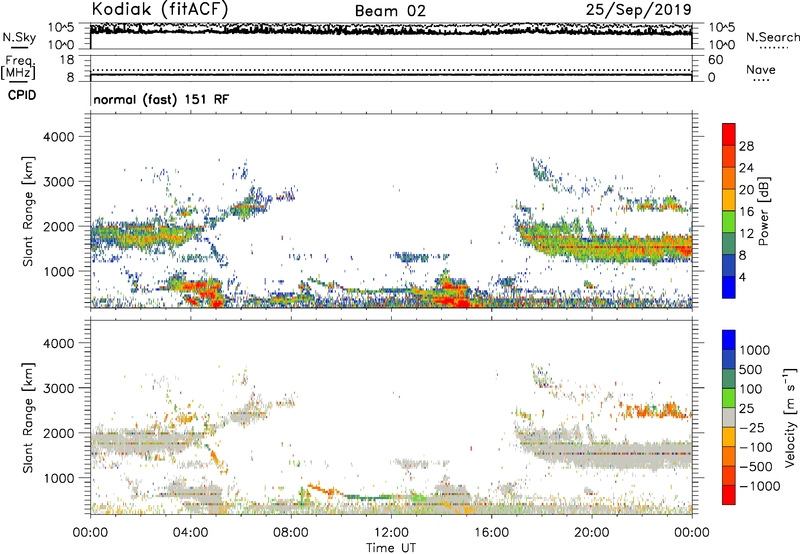Viewport: 800px width, 554px height.
Task: Click the "Nave" legend label
Action: click(x=761, y=69)
